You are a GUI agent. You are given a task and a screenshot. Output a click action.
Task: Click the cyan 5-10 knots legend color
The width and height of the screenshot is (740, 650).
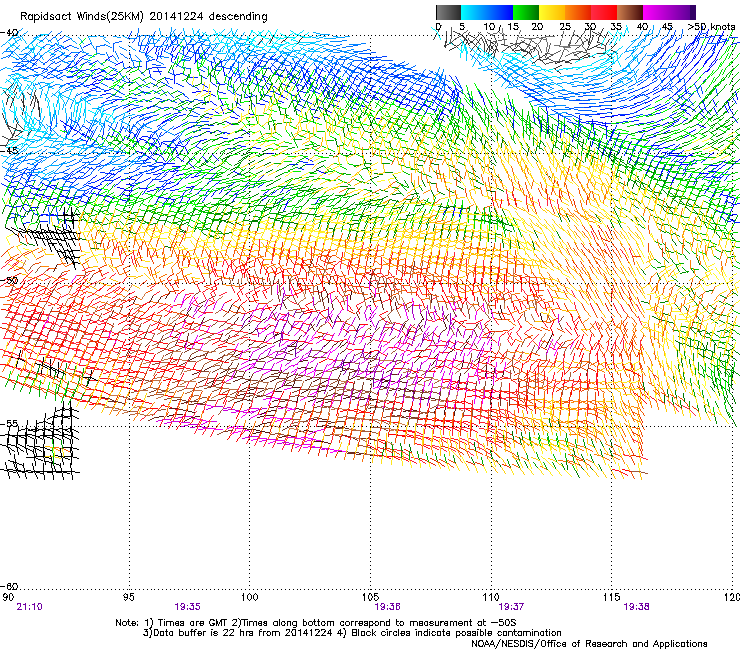pyautogui.click(x=474, y=12)
